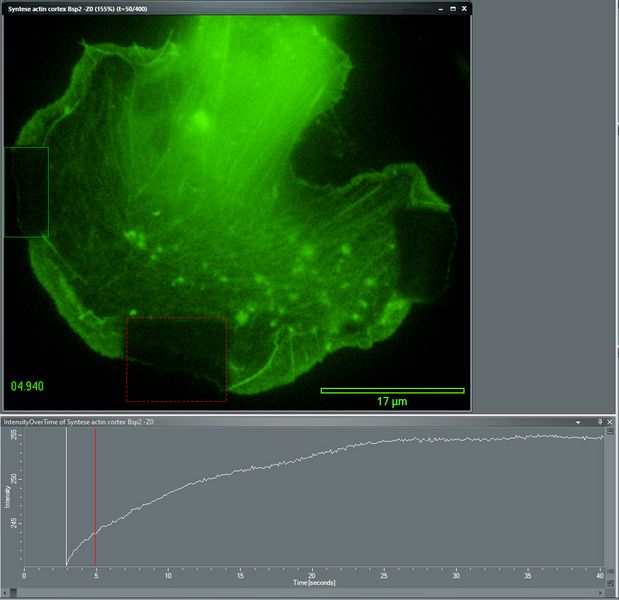Click the minus button atop graph's vertical scrollbar
619x600 pixels.
(x=610, y=431)
